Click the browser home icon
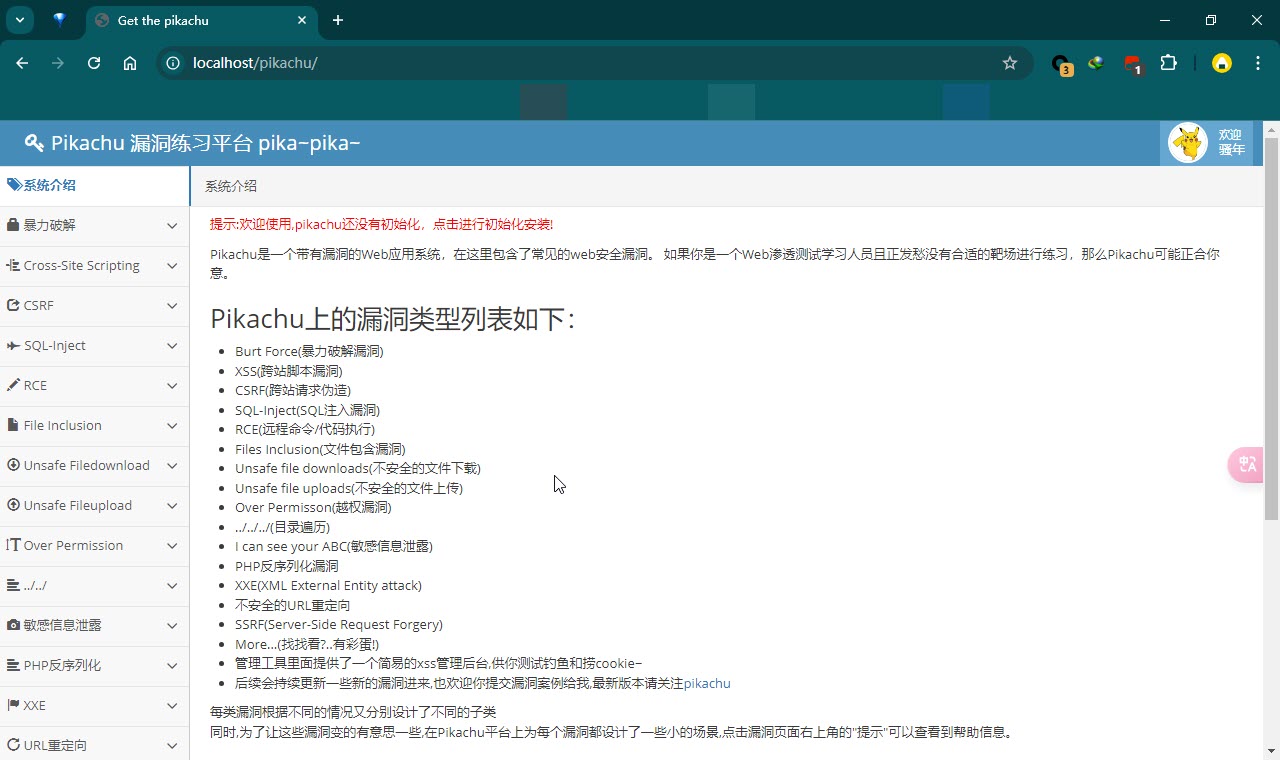This screenshot has width=1280, height=760. [130, 62]
